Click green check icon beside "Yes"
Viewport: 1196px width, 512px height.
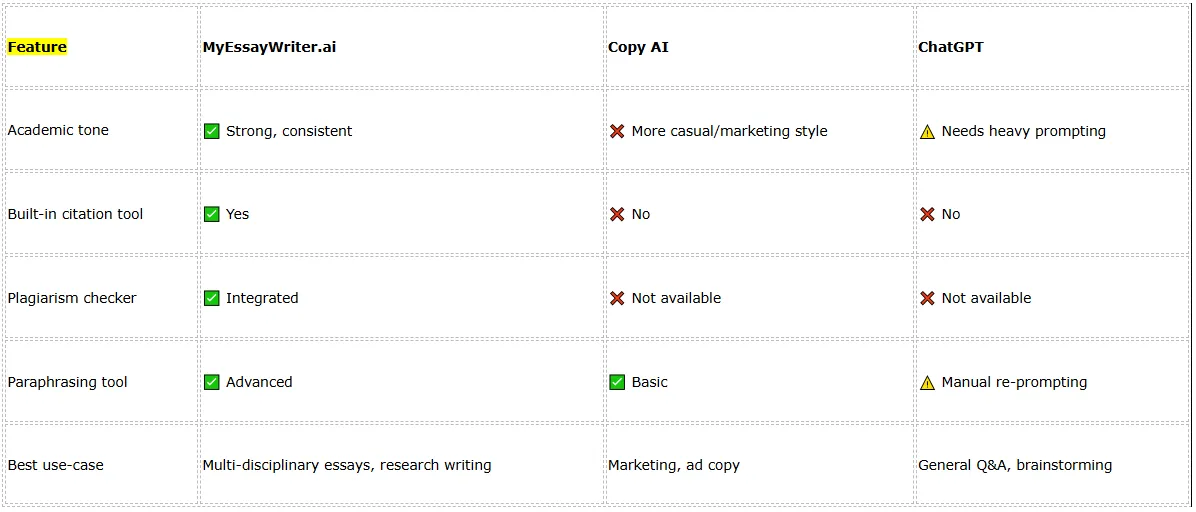pyautogui.click(x=212, y=214)
